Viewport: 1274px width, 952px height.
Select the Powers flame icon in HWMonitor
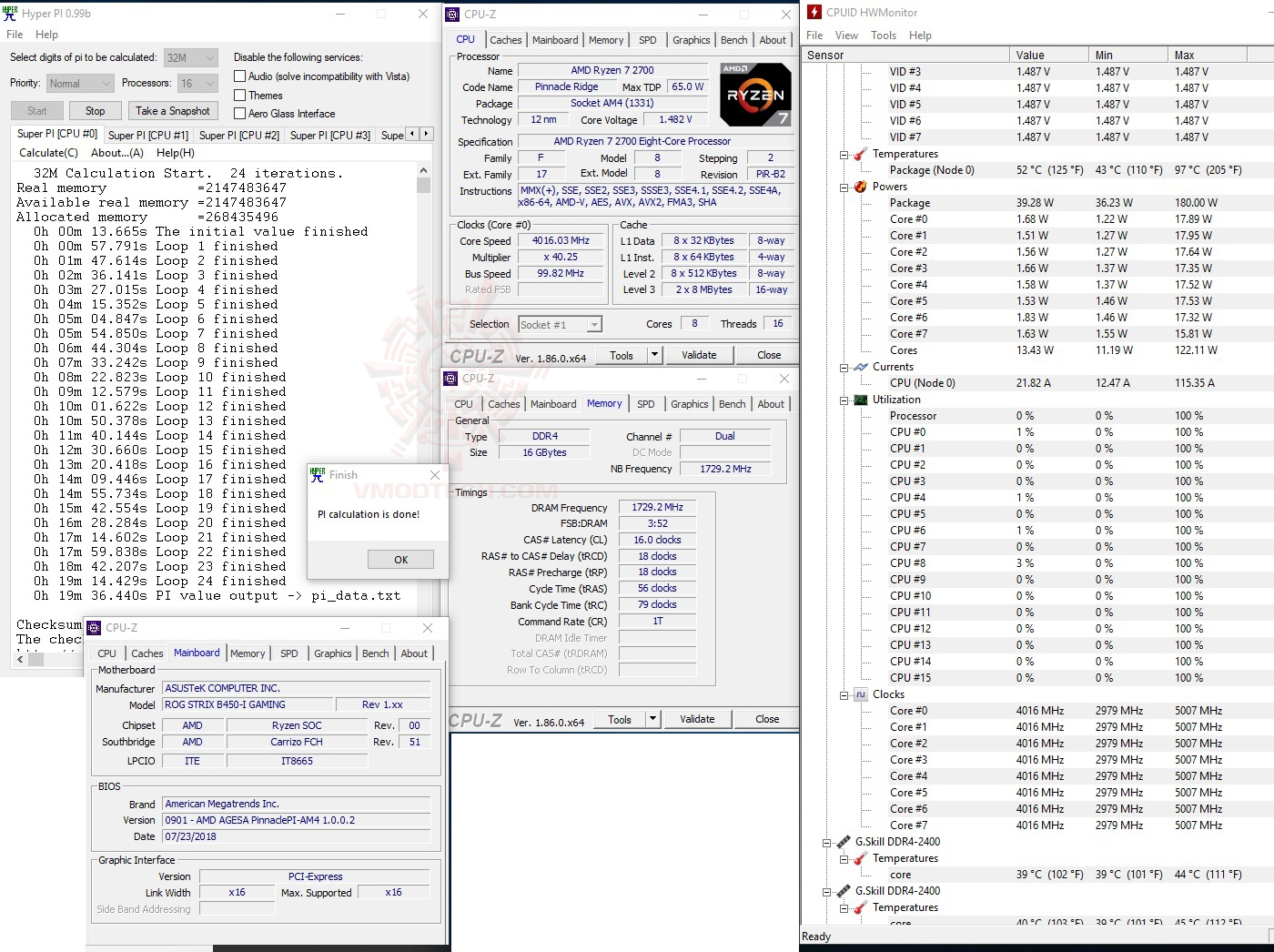860,187
